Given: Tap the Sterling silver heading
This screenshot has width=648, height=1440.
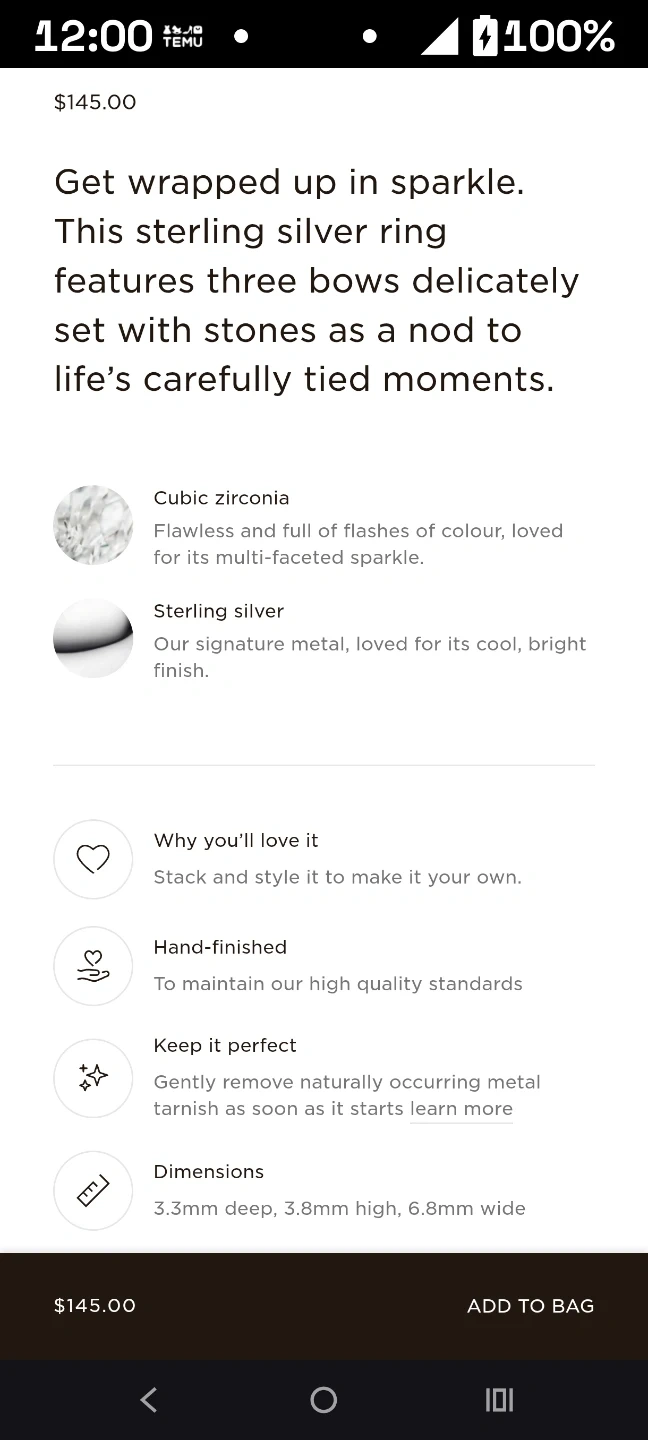Looking at the screenshot, I should [x=218, y=611].
